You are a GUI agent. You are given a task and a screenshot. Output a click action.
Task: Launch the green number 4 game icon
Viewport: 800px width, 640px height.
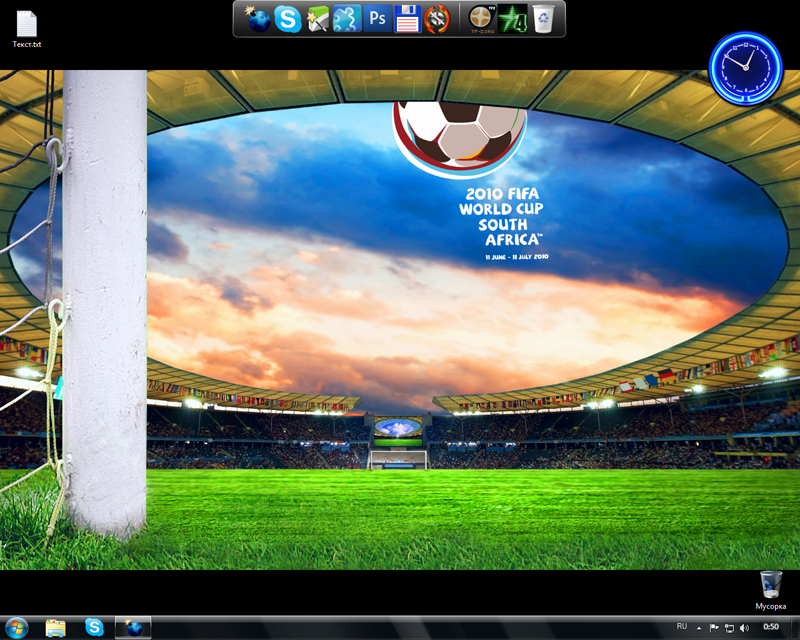pyautogui.click(x=512, y=18)
